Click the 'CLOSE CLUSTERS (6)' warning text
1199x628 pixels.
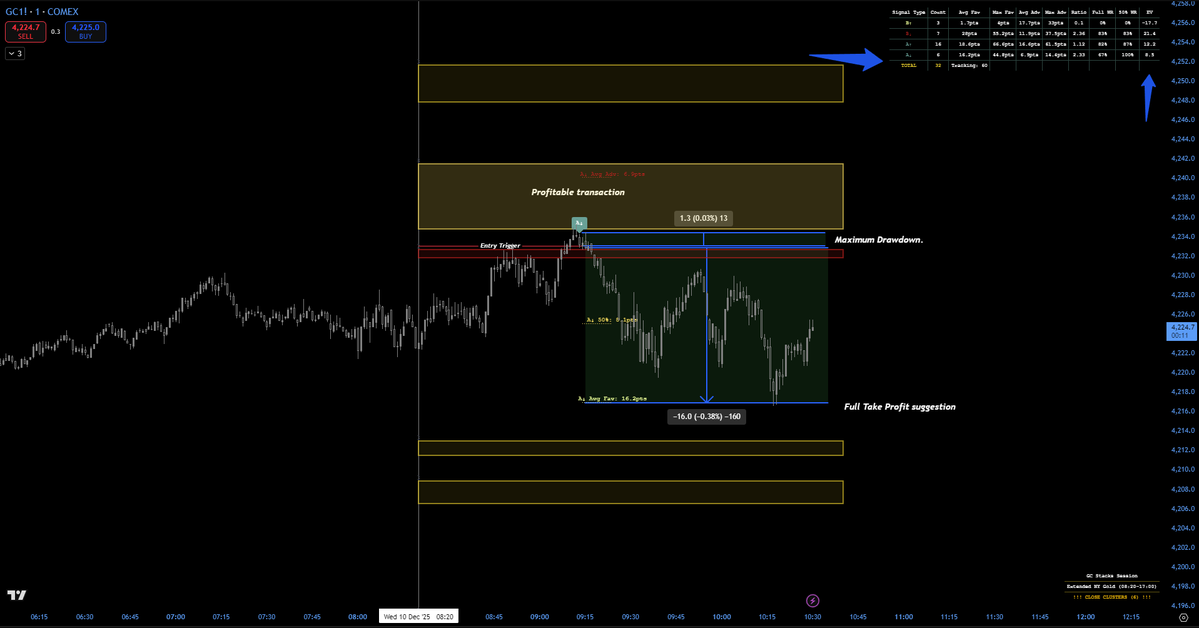1112,597
